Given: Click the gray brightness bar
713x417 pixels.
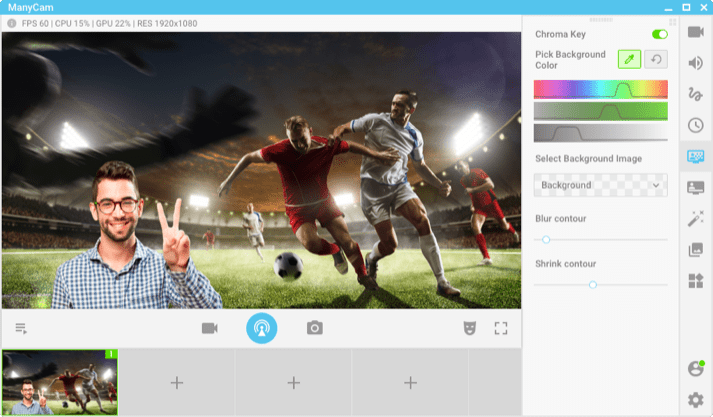Looking at the screenshot, I should point(601,133).
